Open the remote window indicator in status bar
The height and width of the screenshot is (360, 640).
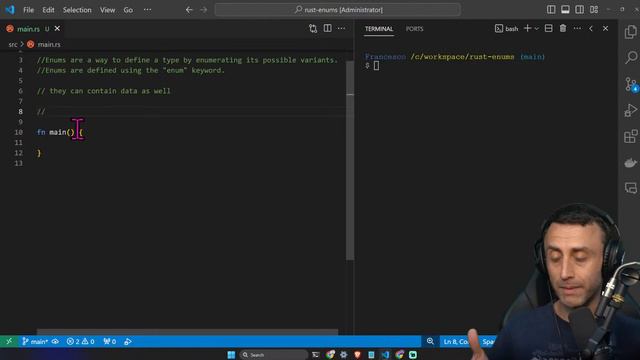9,341
